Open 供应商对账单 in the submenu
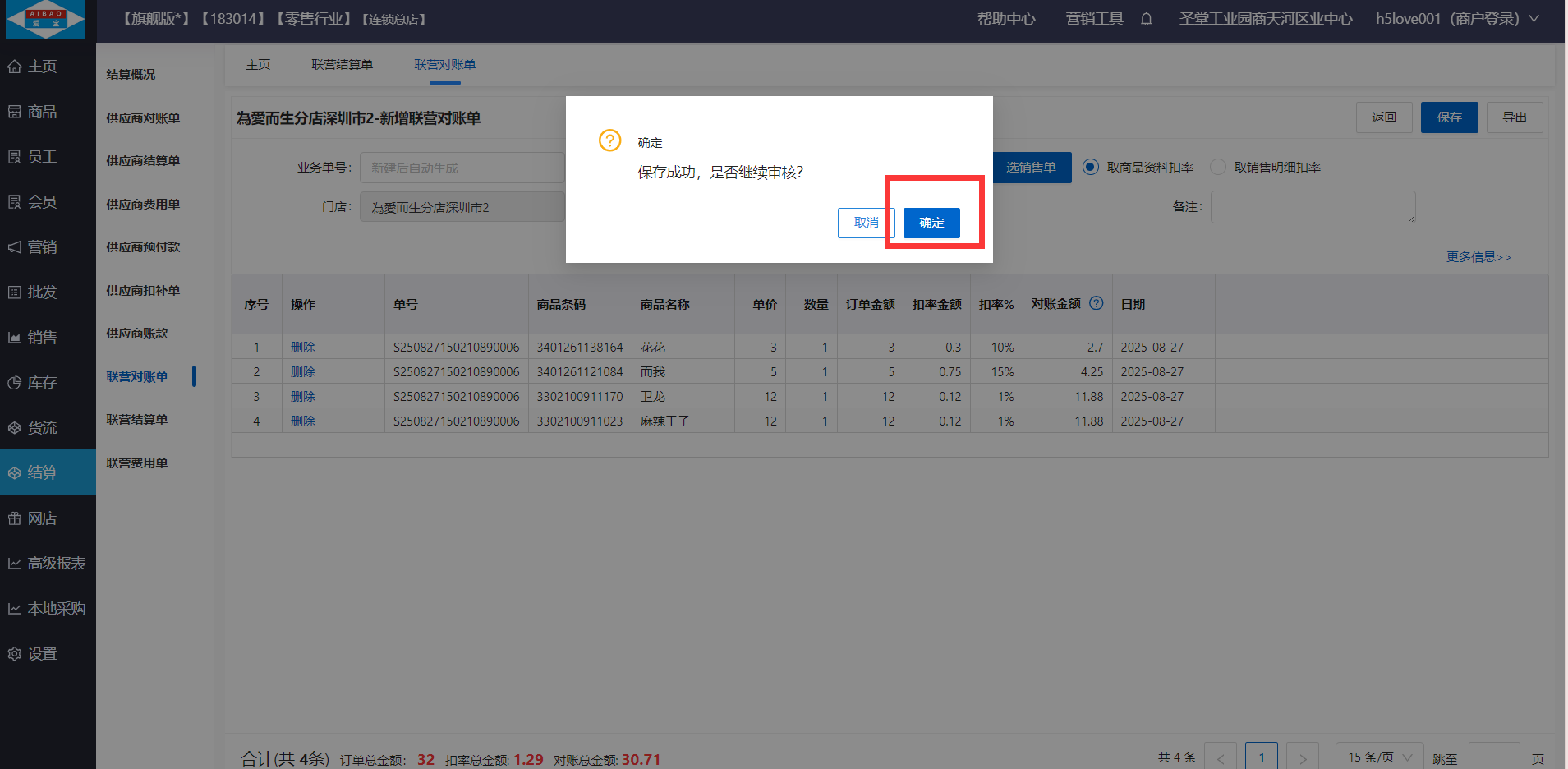Image resolution: width=1568 pixels, height=769 pixels. coord(143,118)
